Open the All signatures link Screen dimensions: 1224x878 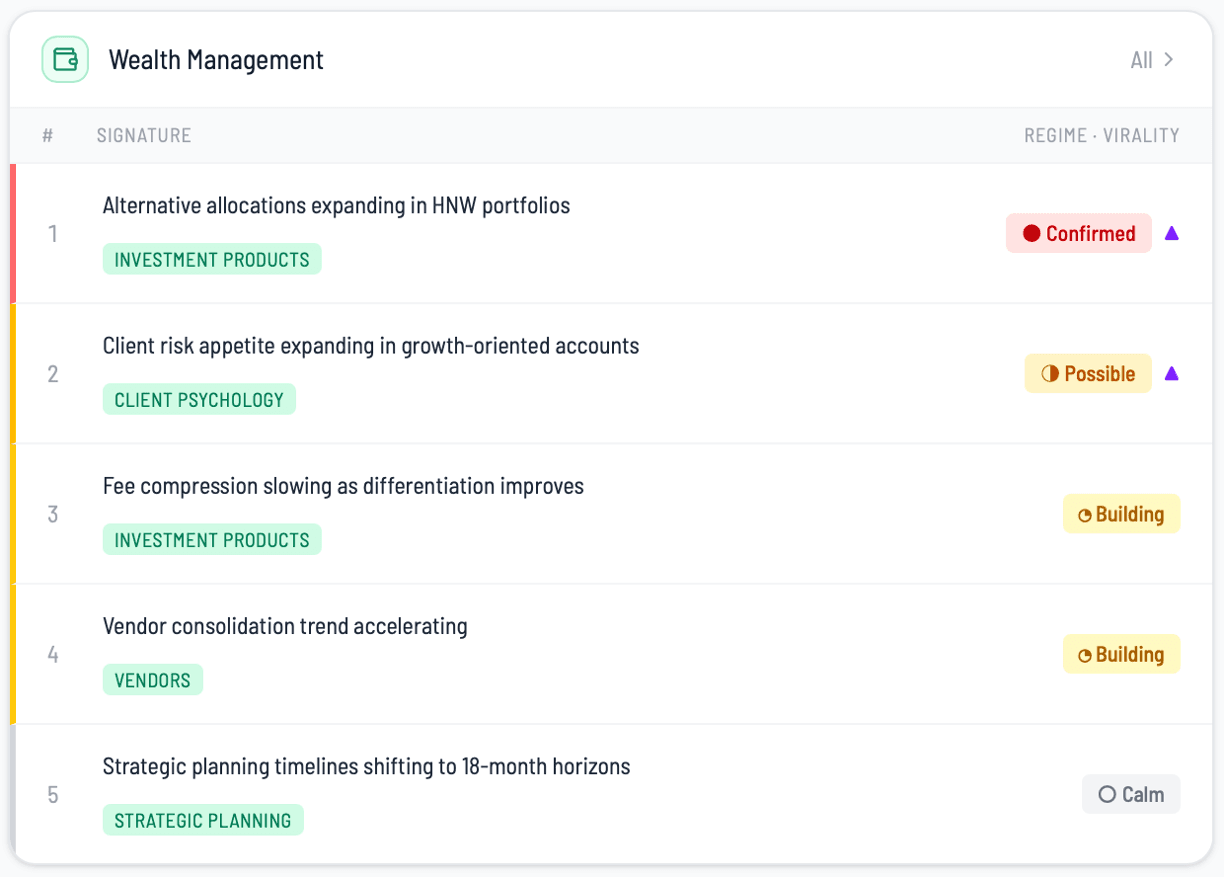pyautogui.click(x=1152, y=60)
